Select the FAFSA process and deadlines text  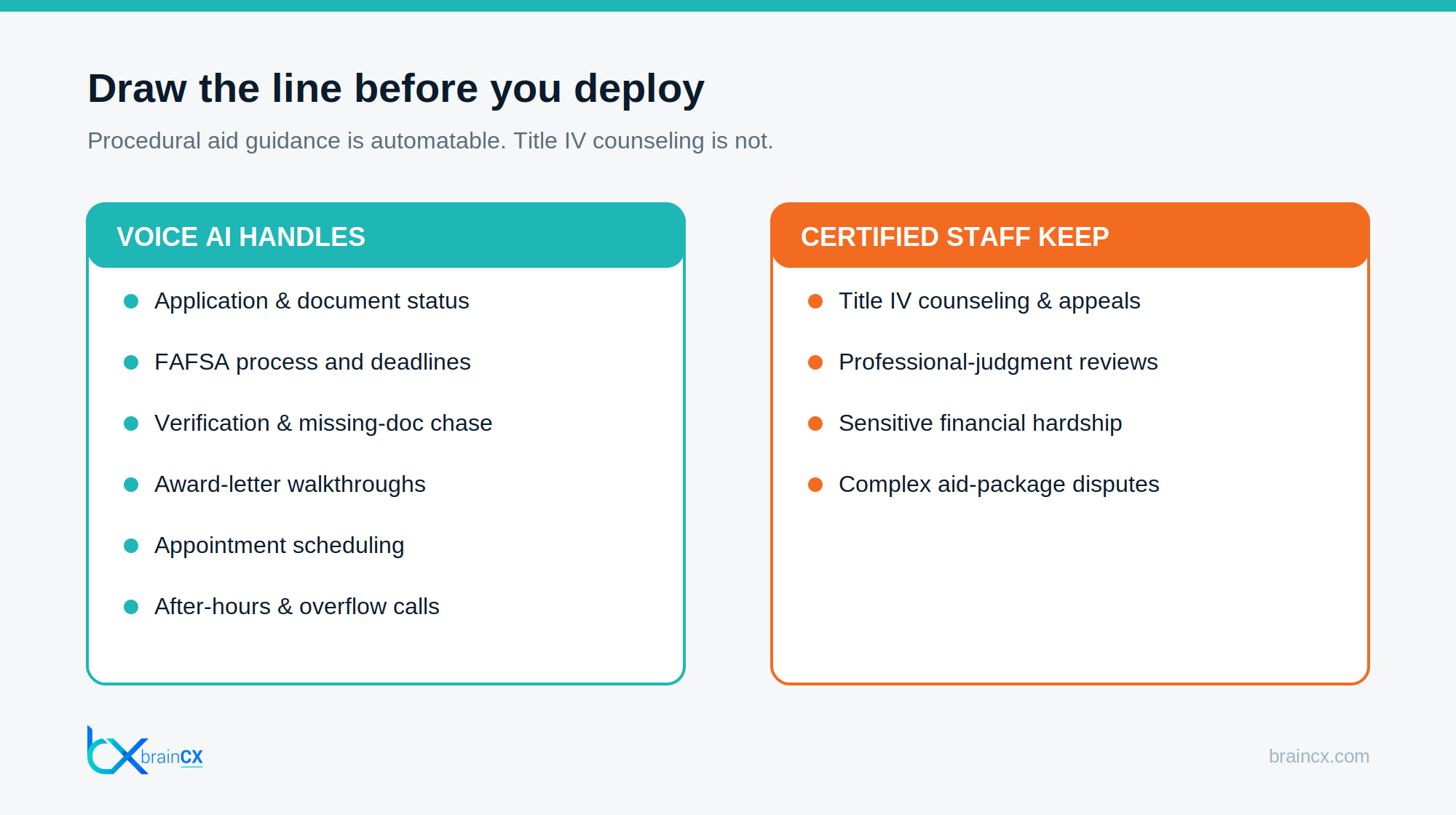[312, 362]
